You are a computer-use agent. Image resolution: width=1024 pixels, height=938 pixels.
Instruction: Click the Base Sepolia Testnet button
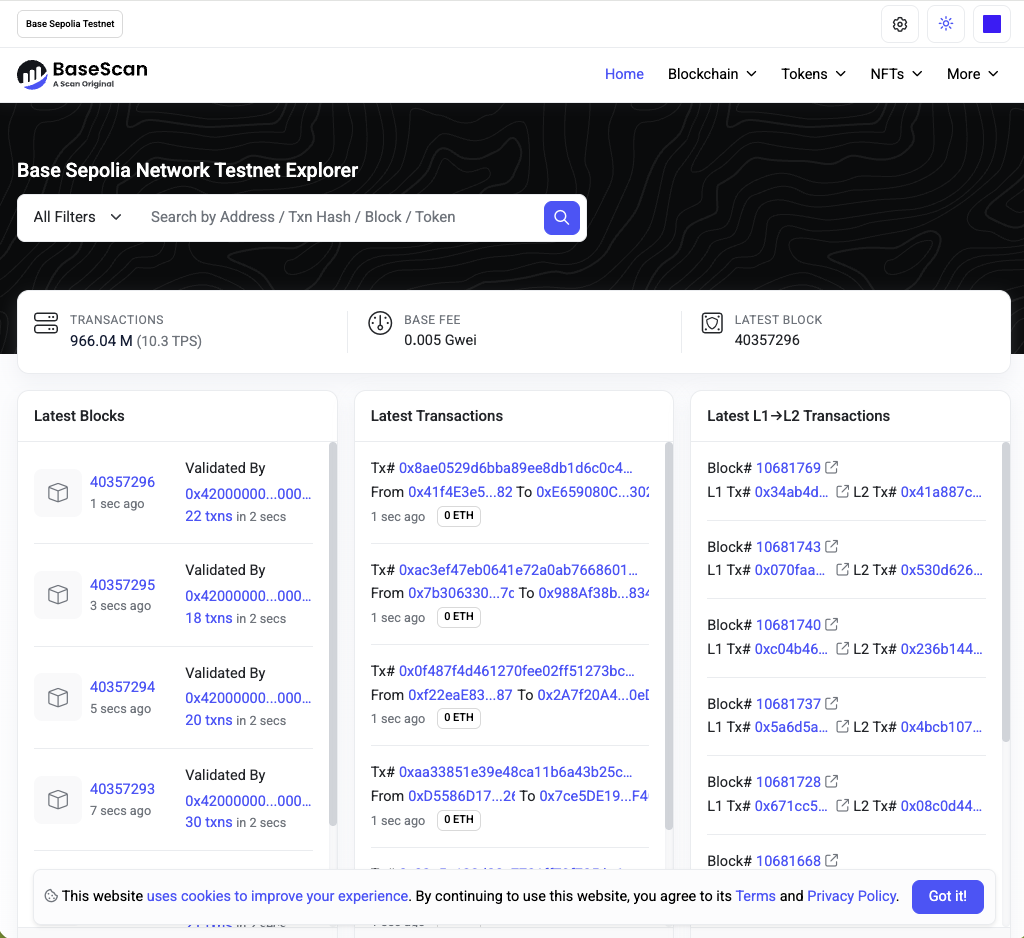pyautogui.click(x=70, y=24)
